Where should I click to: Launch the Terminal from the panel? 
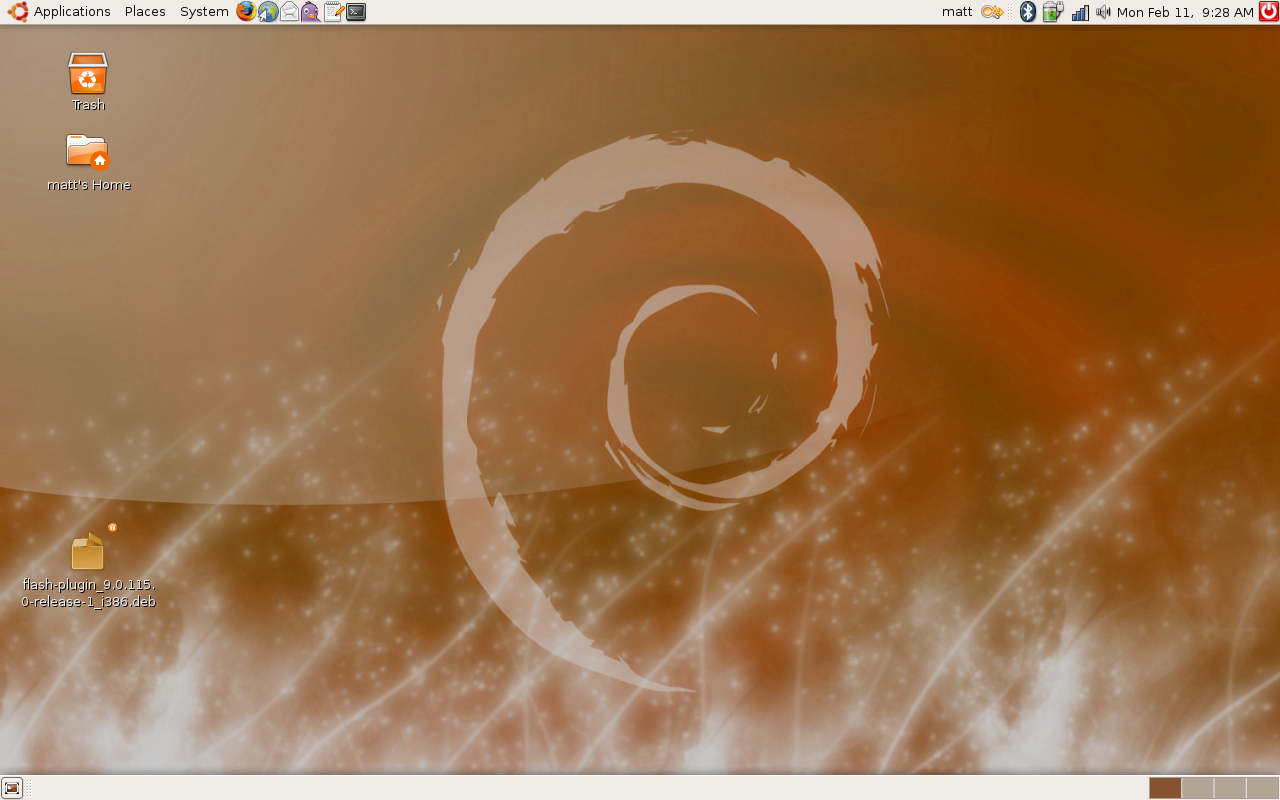pos(355,12)
